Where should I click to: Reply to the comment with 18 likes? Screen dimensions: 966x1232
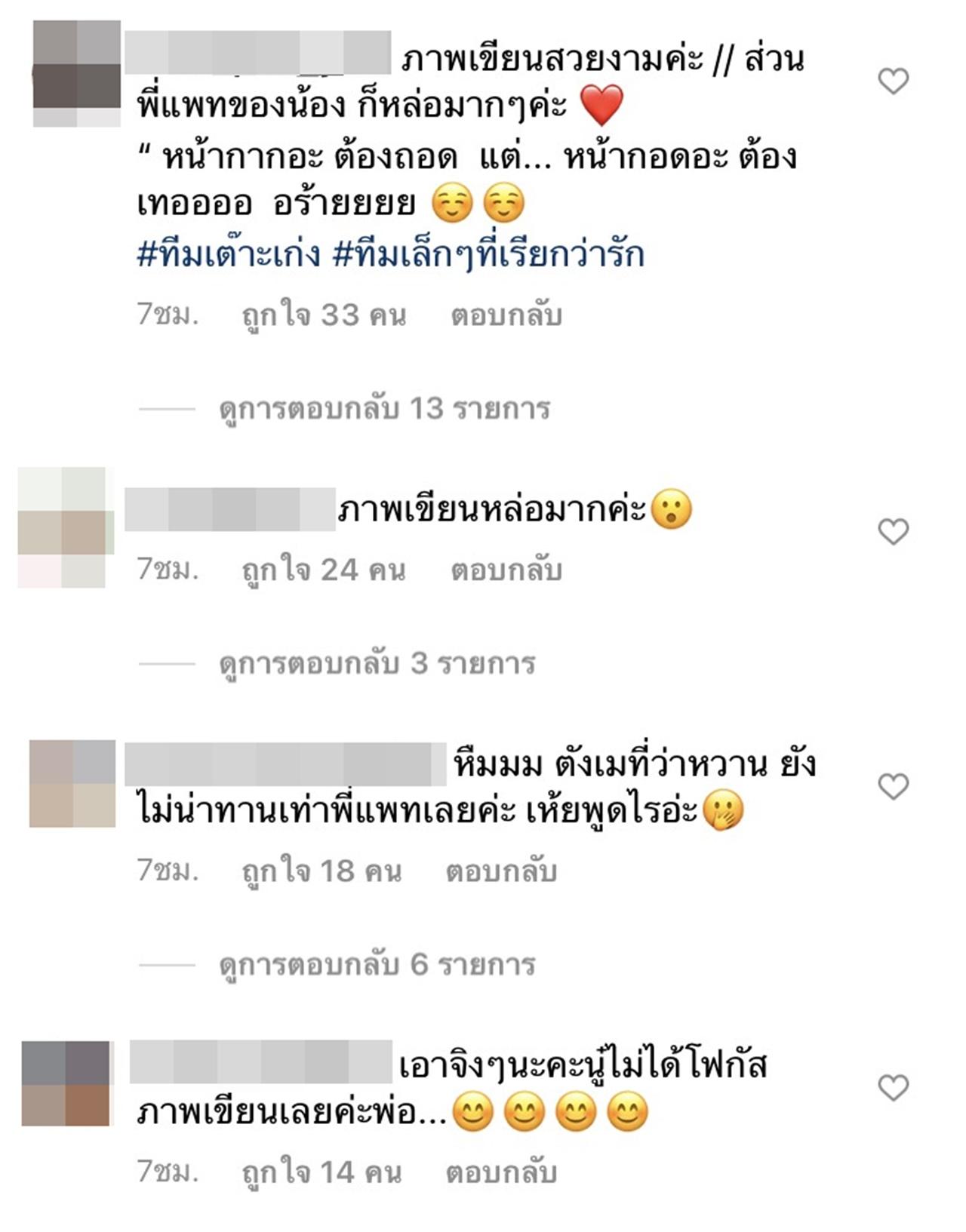(501, 871)
